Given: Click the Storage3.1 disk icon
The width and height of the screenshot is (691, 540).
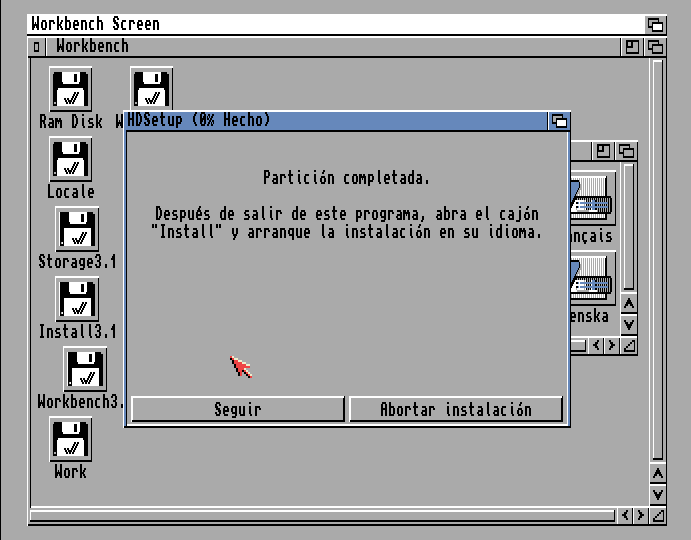Looking at the screenshot, I should click(77, 230).
